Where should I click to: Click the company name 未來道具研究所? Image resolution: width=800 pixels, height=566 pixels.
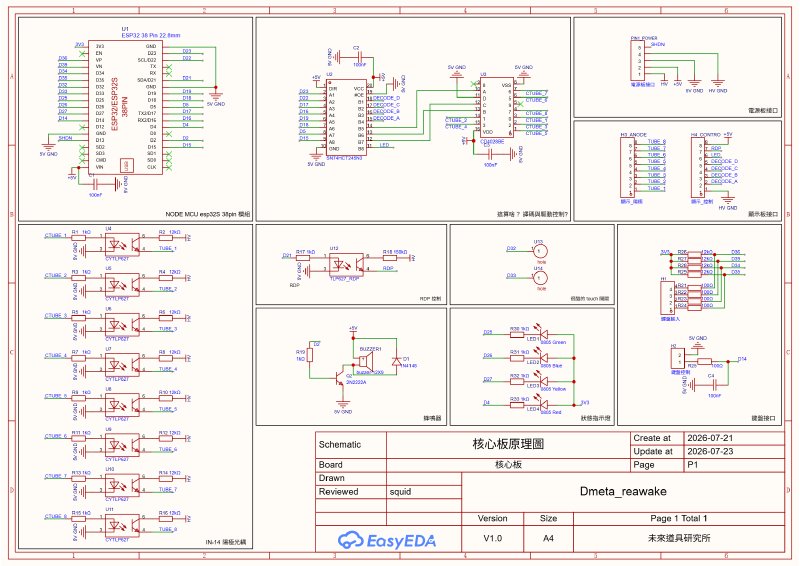click(x=679, y=538)
